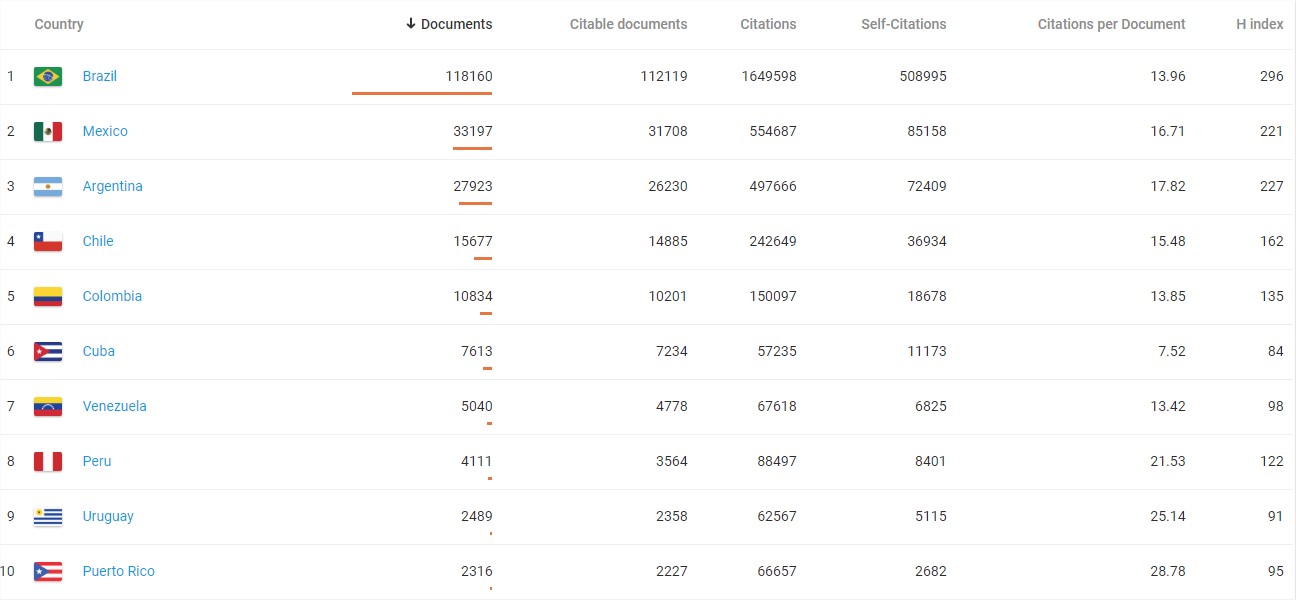Click the Citations column header
Image resolution: width=1296 pixels, height=600 pixels.
(x=768, y=24)
